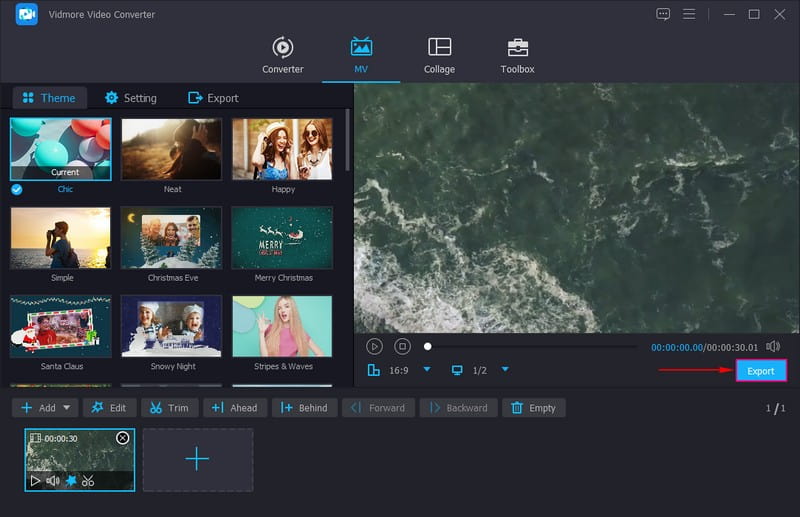Image resolution: width=800 pixels, height=517 pixels.
Task: Click the scissors icon on the clip thumbnail
Action: pos(88,481)
